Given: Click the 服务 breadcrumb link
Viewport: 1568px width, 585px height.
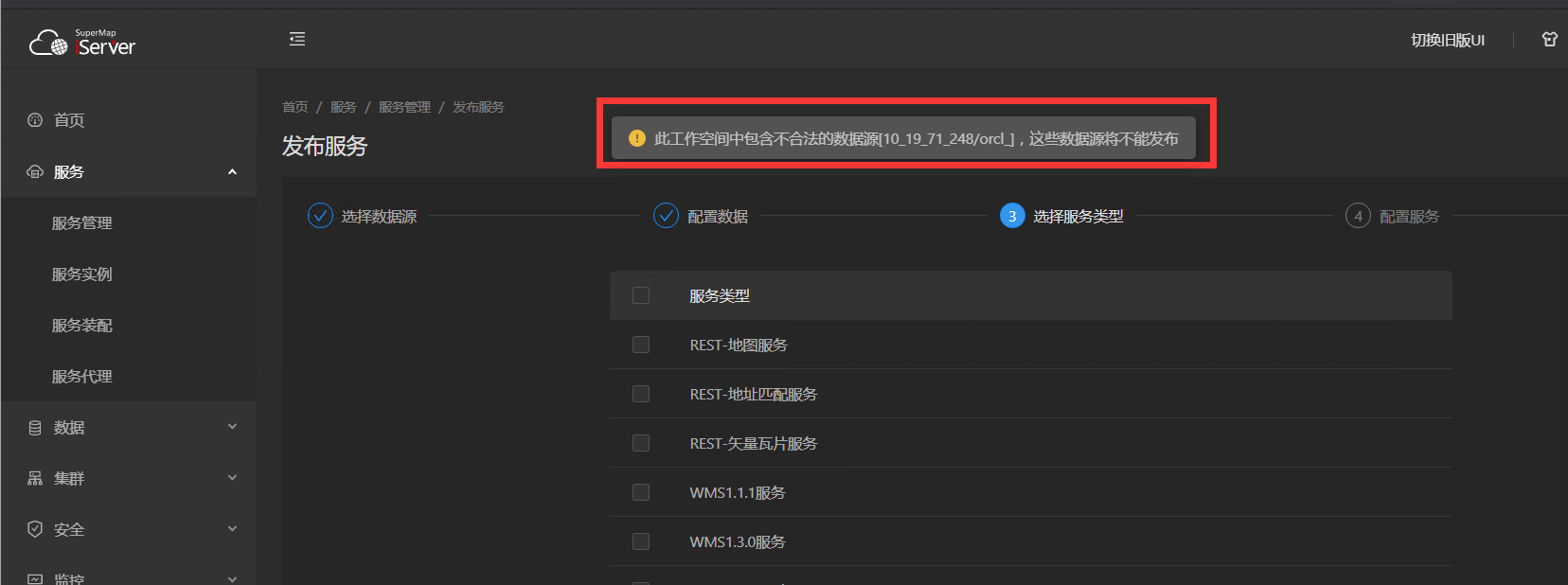Looking at the screenshot, I should point(344,107).
